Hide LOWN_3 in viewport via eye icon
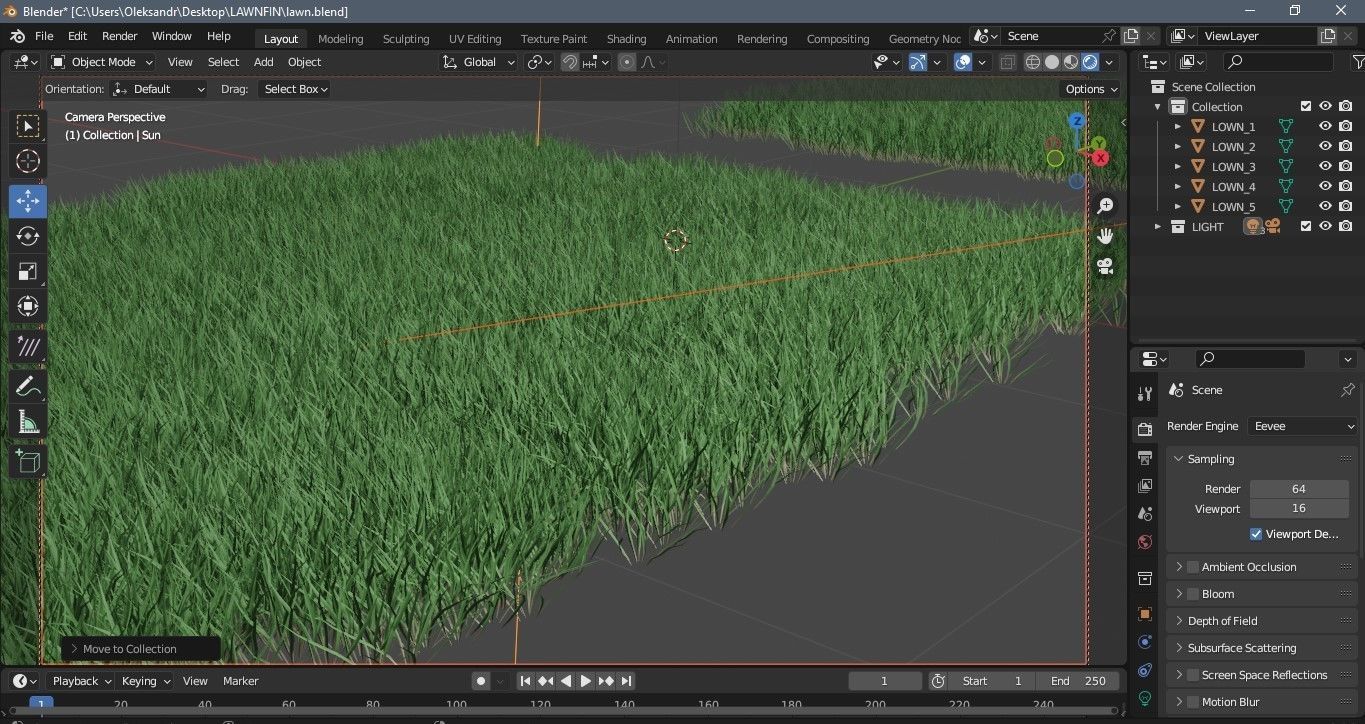 1325,167
